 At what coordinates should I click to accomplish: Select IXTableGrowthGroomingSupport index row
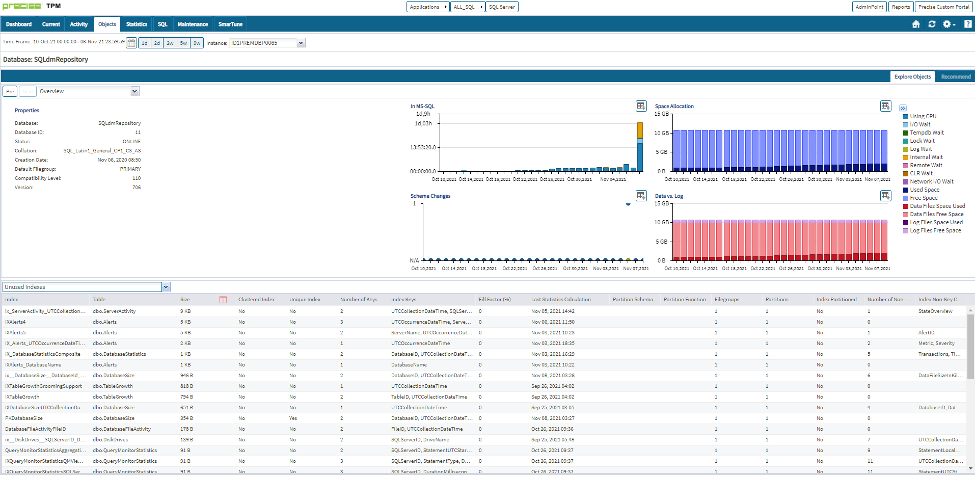point(484,386)
